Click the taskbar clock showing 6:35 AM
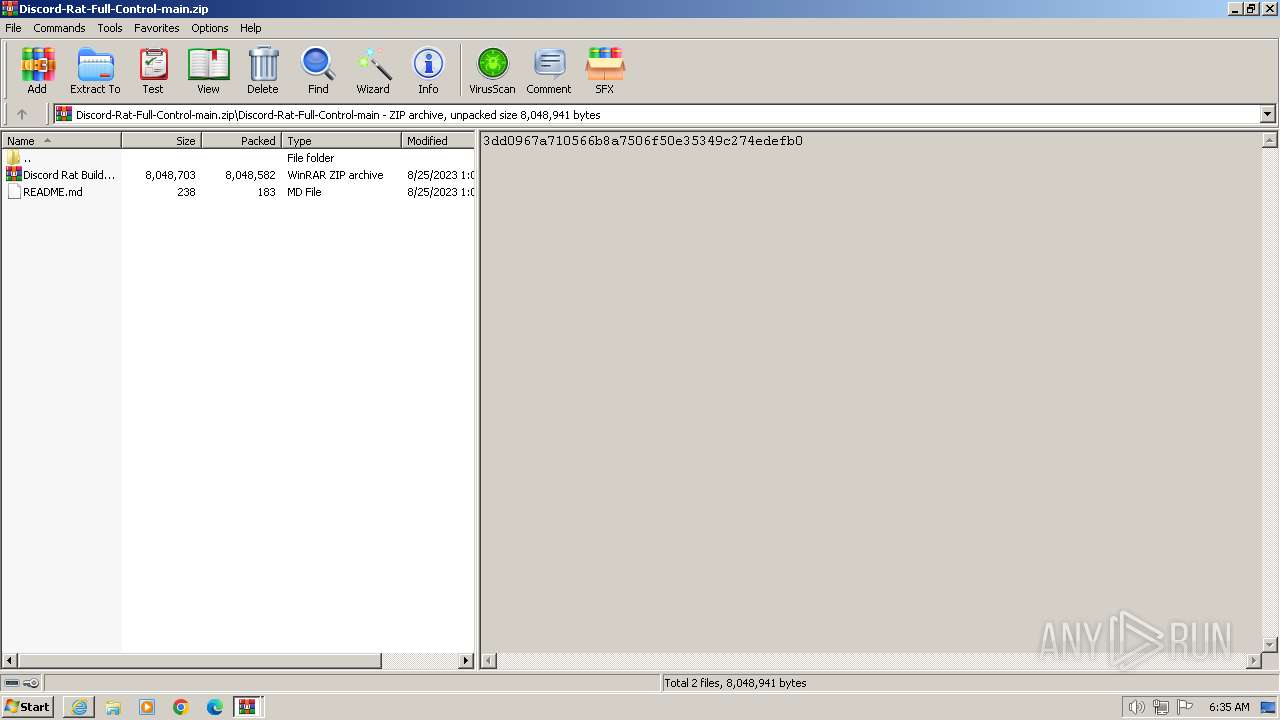Image resolution: width=1280 pixels, height=720 pixels. [1229, 707]
